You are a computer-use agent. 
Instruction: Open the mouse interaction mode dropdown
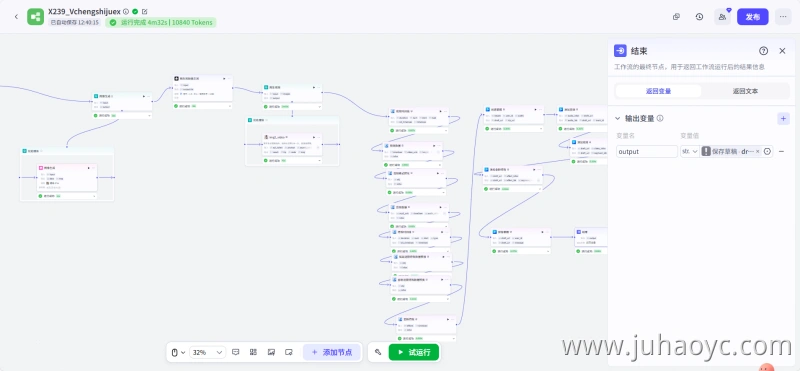(178, 352)
